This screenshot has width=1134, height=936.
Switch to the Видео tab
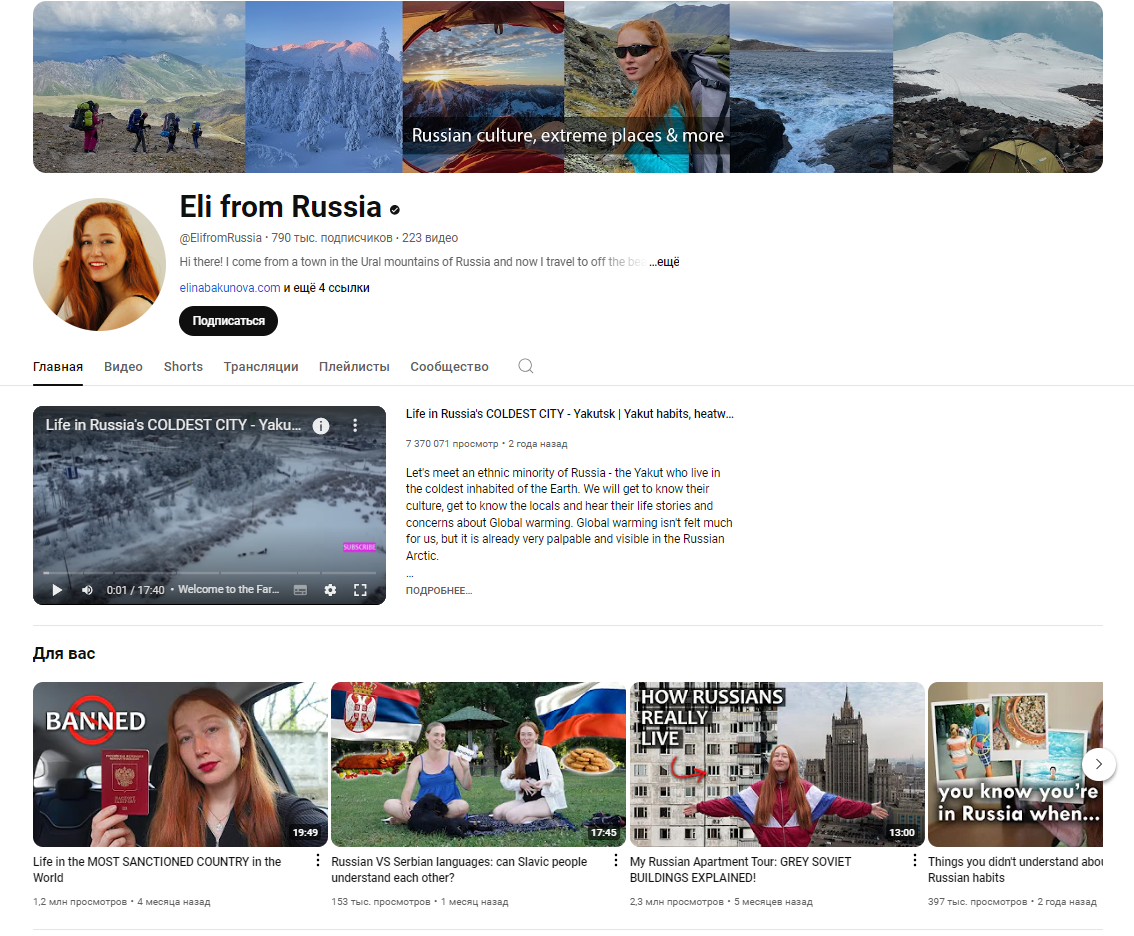click(123, 367)
